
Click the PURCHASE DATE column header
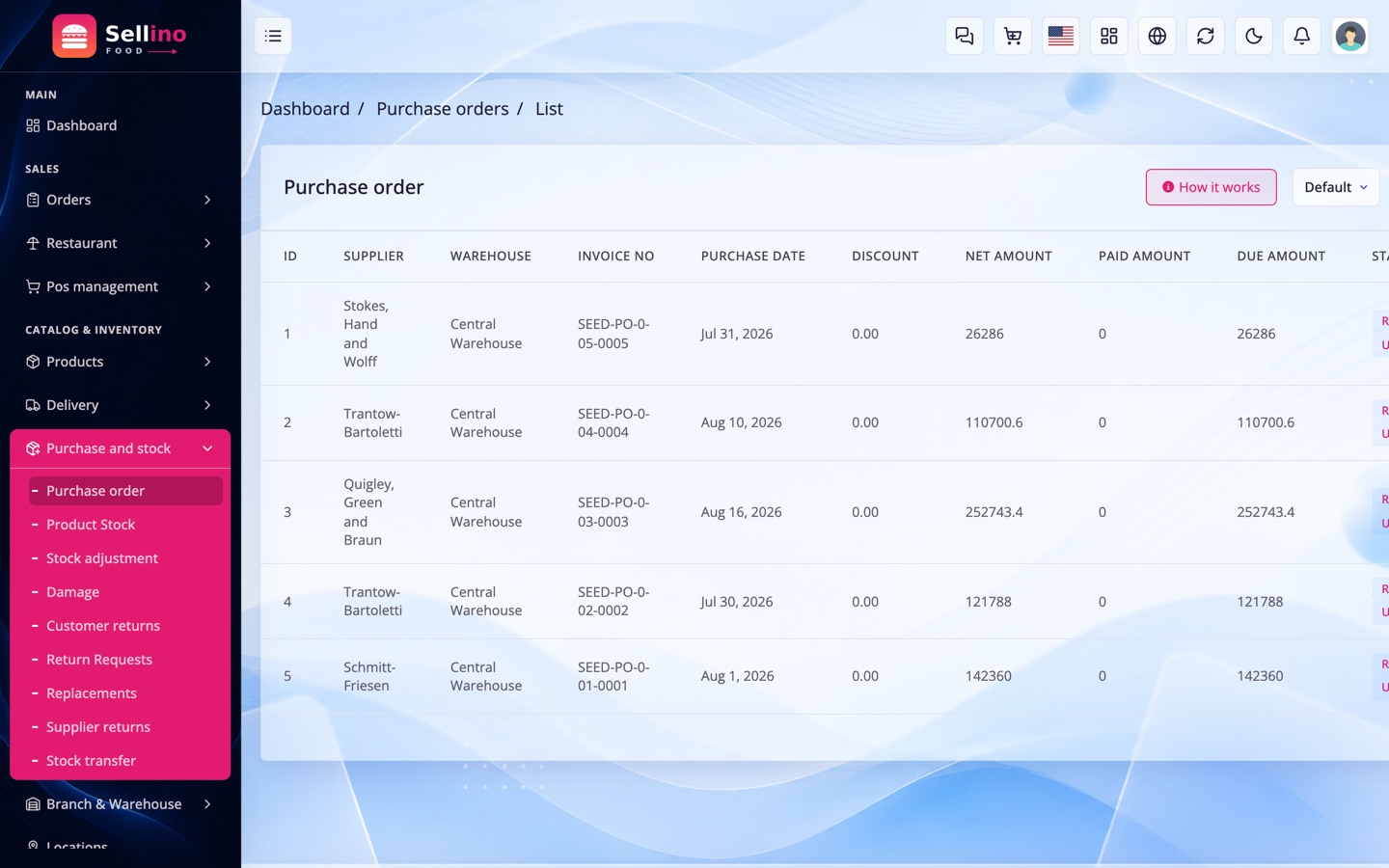(x=752, y=256)
